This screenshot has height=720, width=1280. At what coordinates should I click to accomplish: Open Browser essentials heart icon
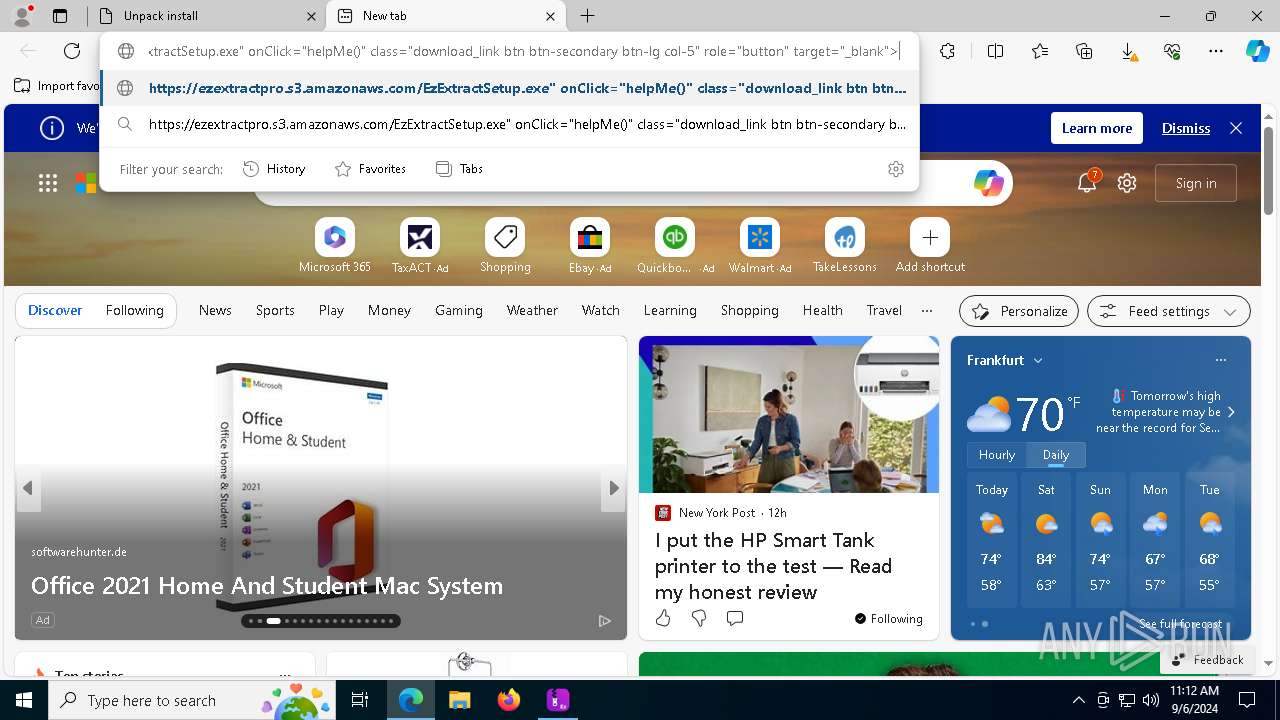click(x=1172, y=51)
